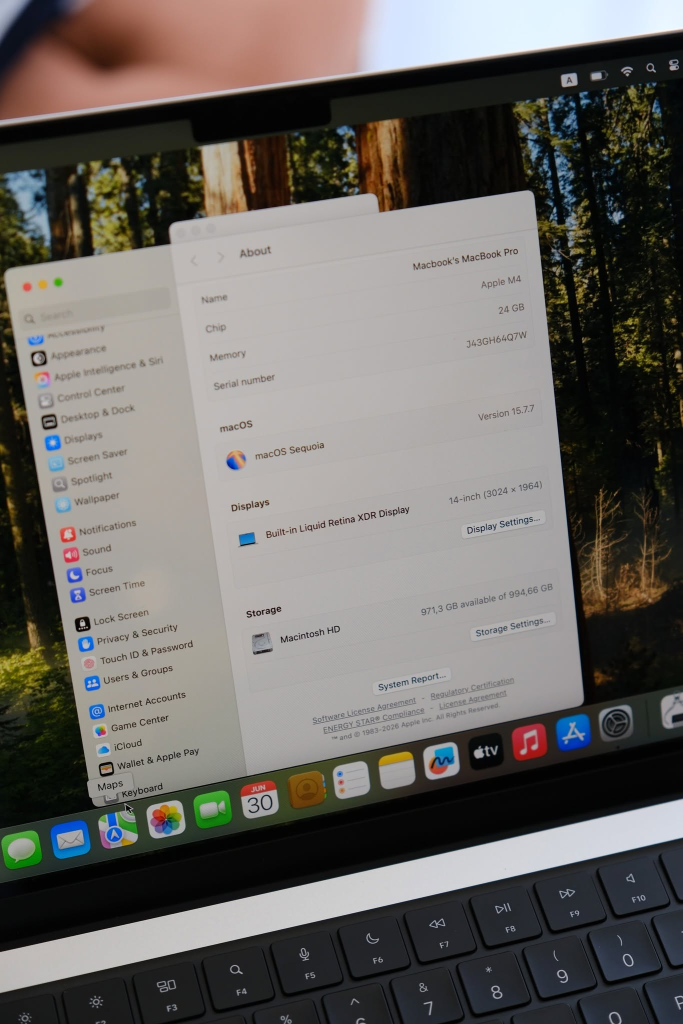Open the Mail app in the Dock
The width and height of the screenshot is (683, 1024).
click(70, 840)
